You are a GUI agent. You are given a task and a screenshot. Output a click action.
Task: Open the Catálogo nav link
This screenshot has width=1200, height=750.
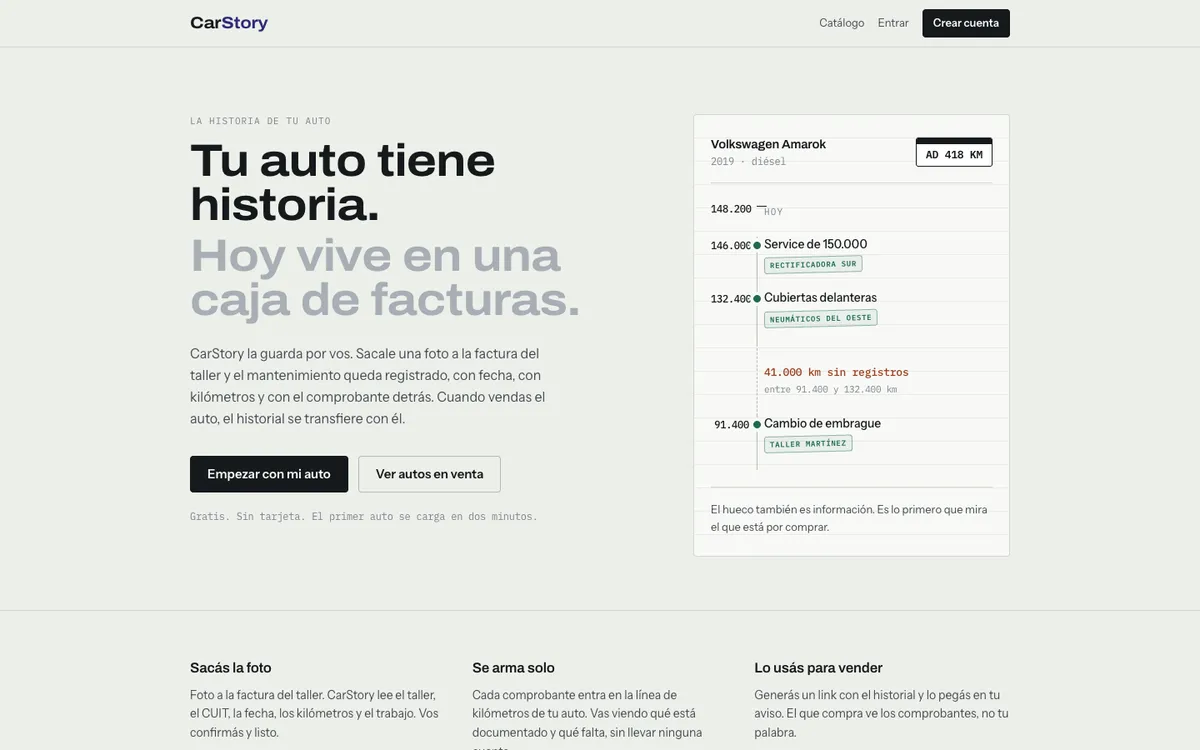pyautogui.click(x=842, y=23)
